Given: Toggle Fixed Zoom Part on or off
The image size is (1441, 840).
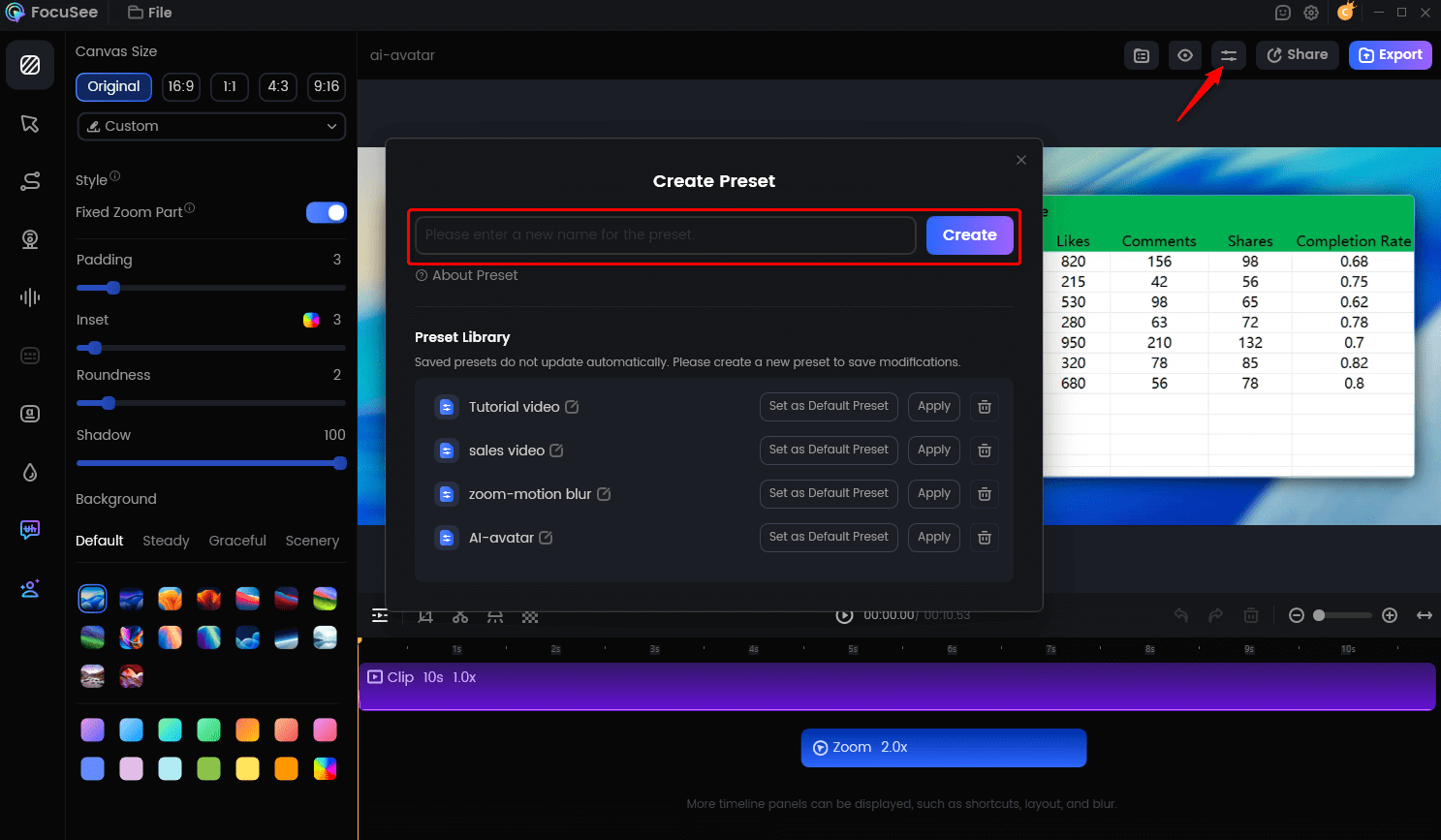Looking at the screenshot, I should (x=326, y=212).
